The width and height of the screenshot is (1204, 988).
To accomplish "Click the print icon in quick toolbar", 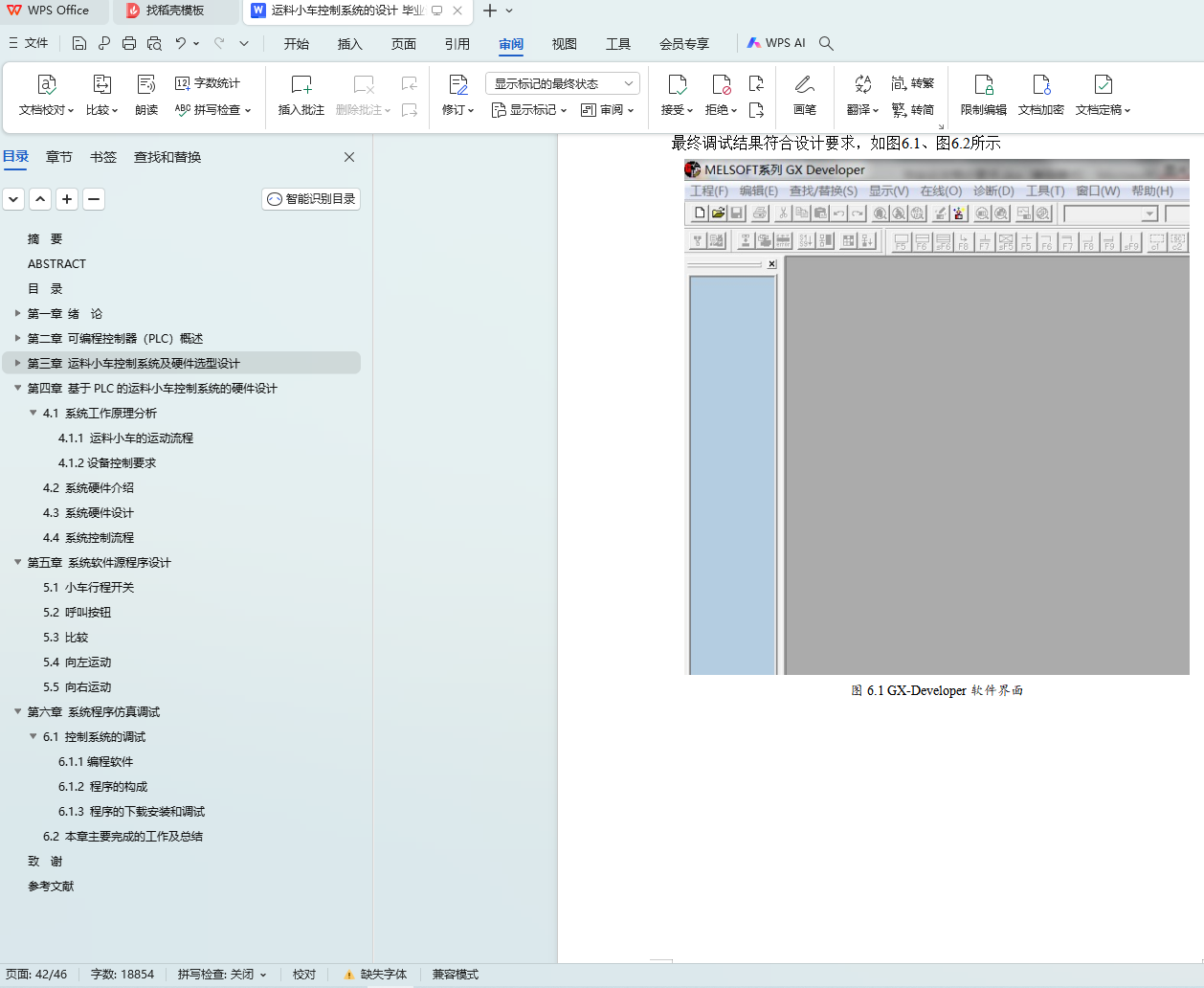I will (129, 43).
